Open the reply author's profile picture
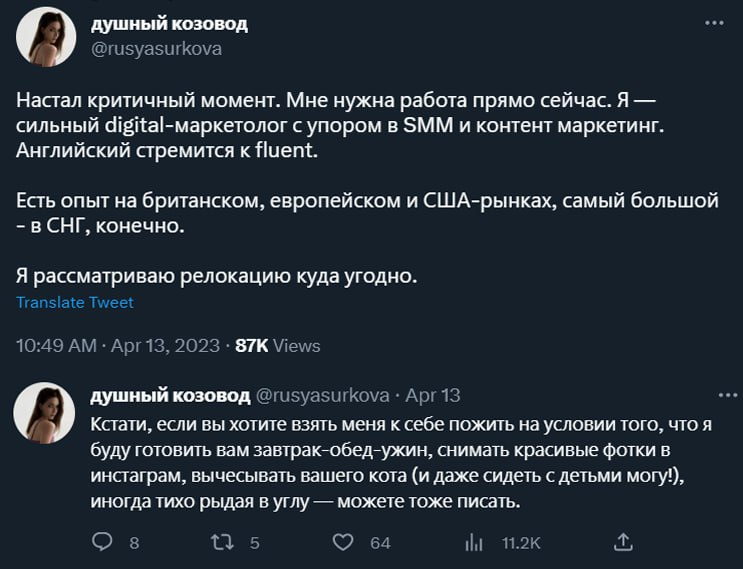This screenshot has height=569, width=743. 46,412
